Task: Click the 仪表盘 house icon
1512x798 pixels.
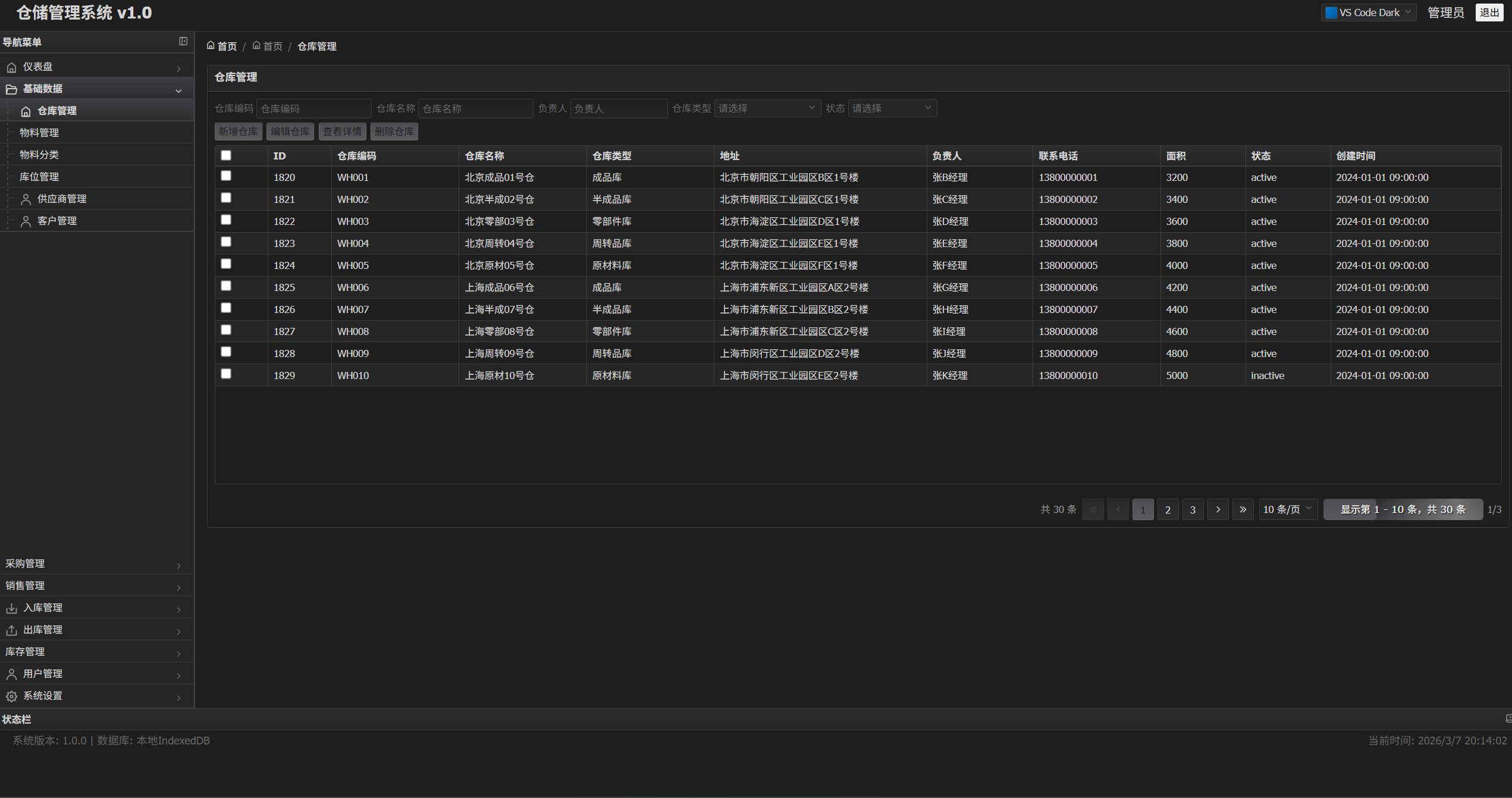Action: coord(11,67)
